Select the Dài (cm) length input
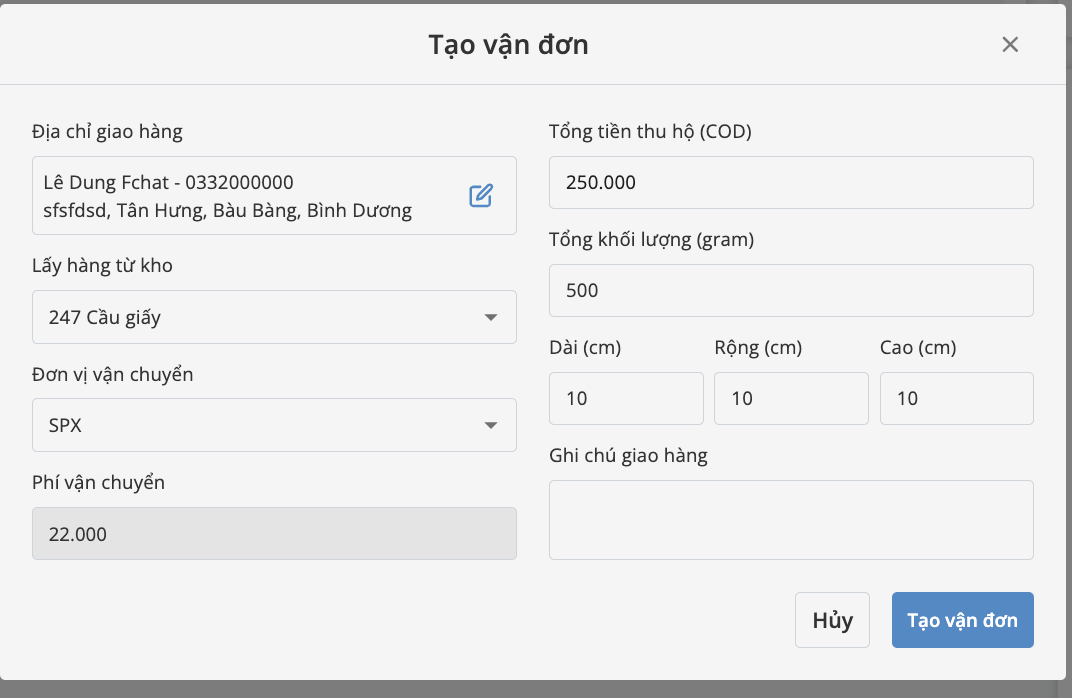This screenshot has width=1072, height=698. click(x=626, y=398)
